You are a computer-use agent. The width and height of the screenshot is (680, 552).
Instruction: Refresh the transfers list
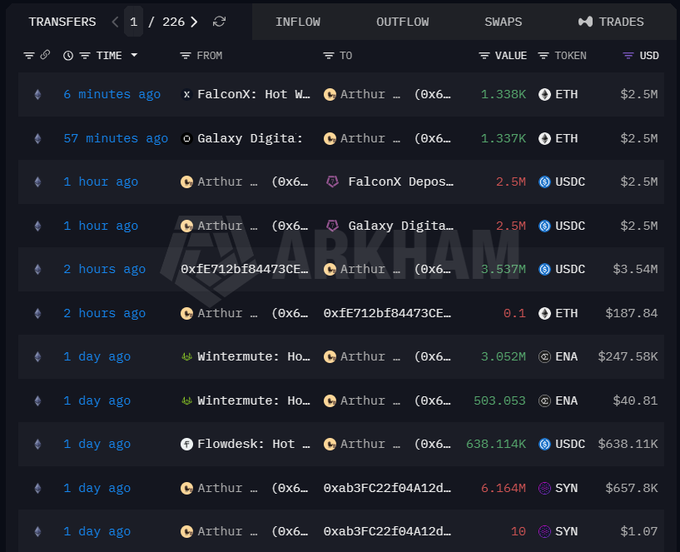[219, 22]
